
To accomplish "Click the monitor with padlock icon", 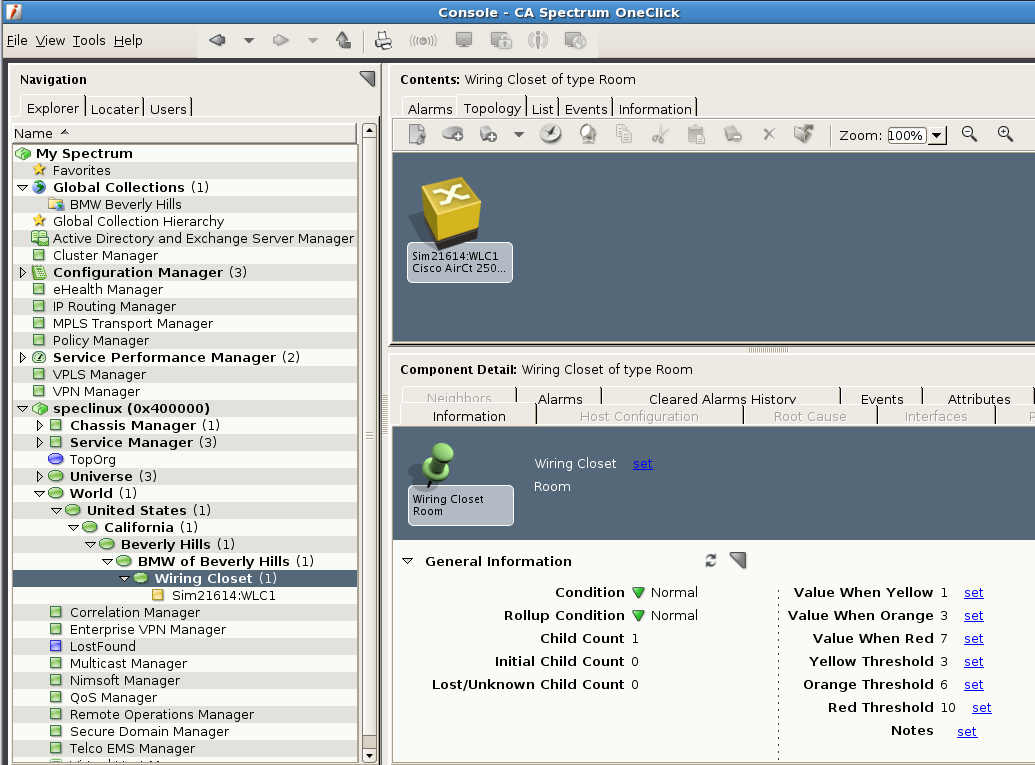I will coord(501,40).
